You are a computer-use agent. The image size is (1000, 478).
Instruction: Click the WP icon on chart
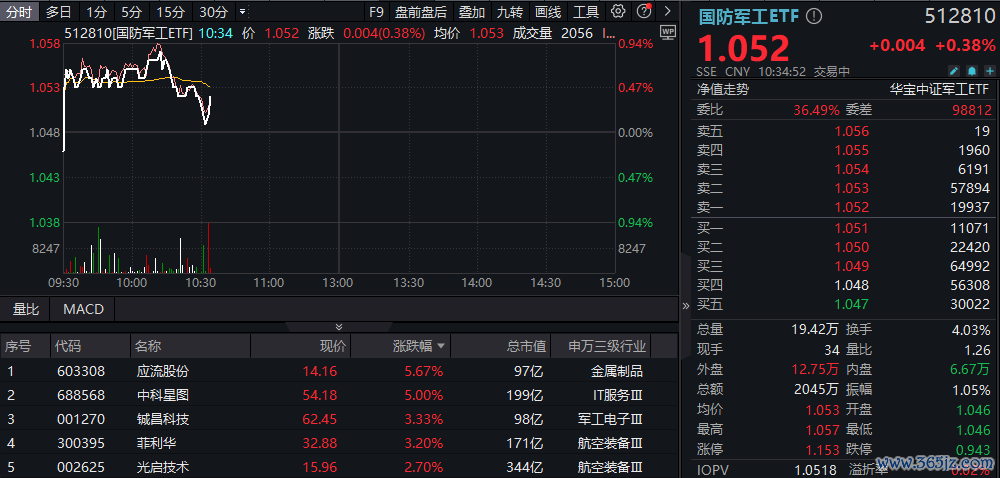click(x=668, y=32)
